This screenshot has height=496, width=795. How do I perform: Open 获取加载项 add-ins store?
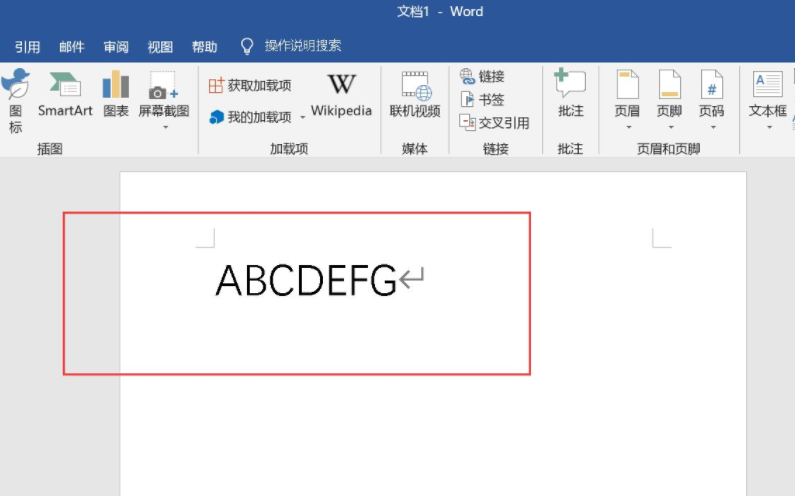250,86
